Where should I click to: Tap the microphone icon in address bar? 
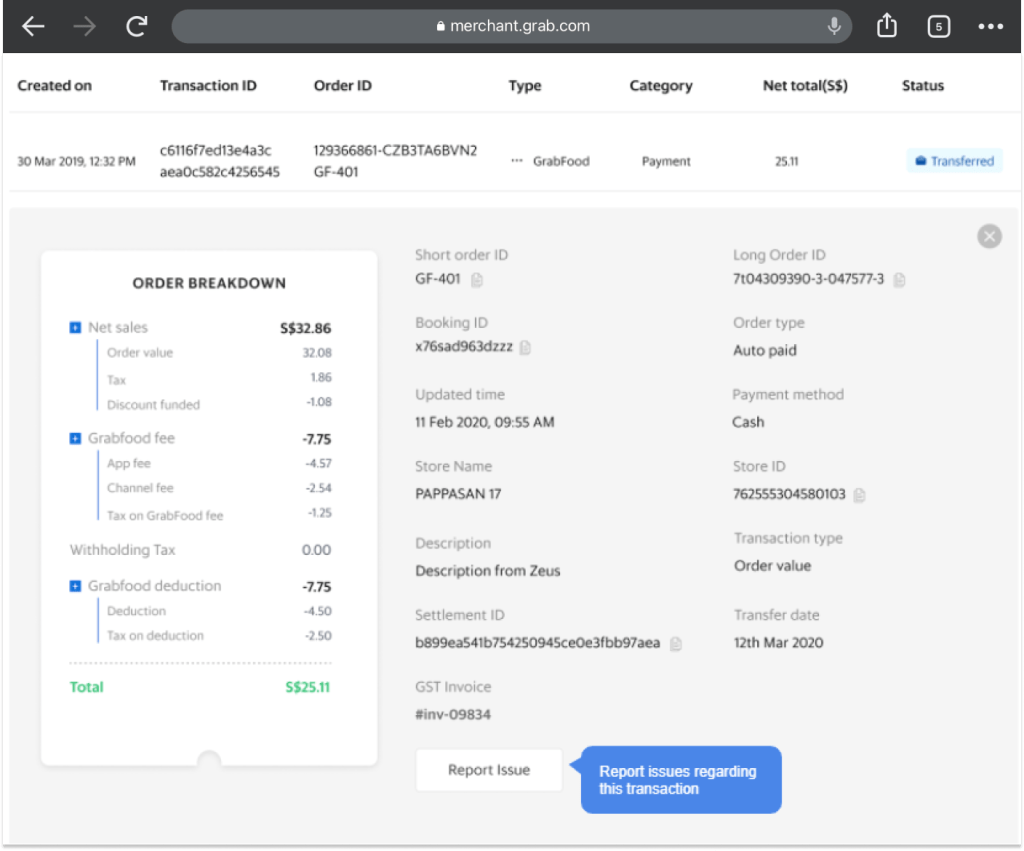(834, 27)
